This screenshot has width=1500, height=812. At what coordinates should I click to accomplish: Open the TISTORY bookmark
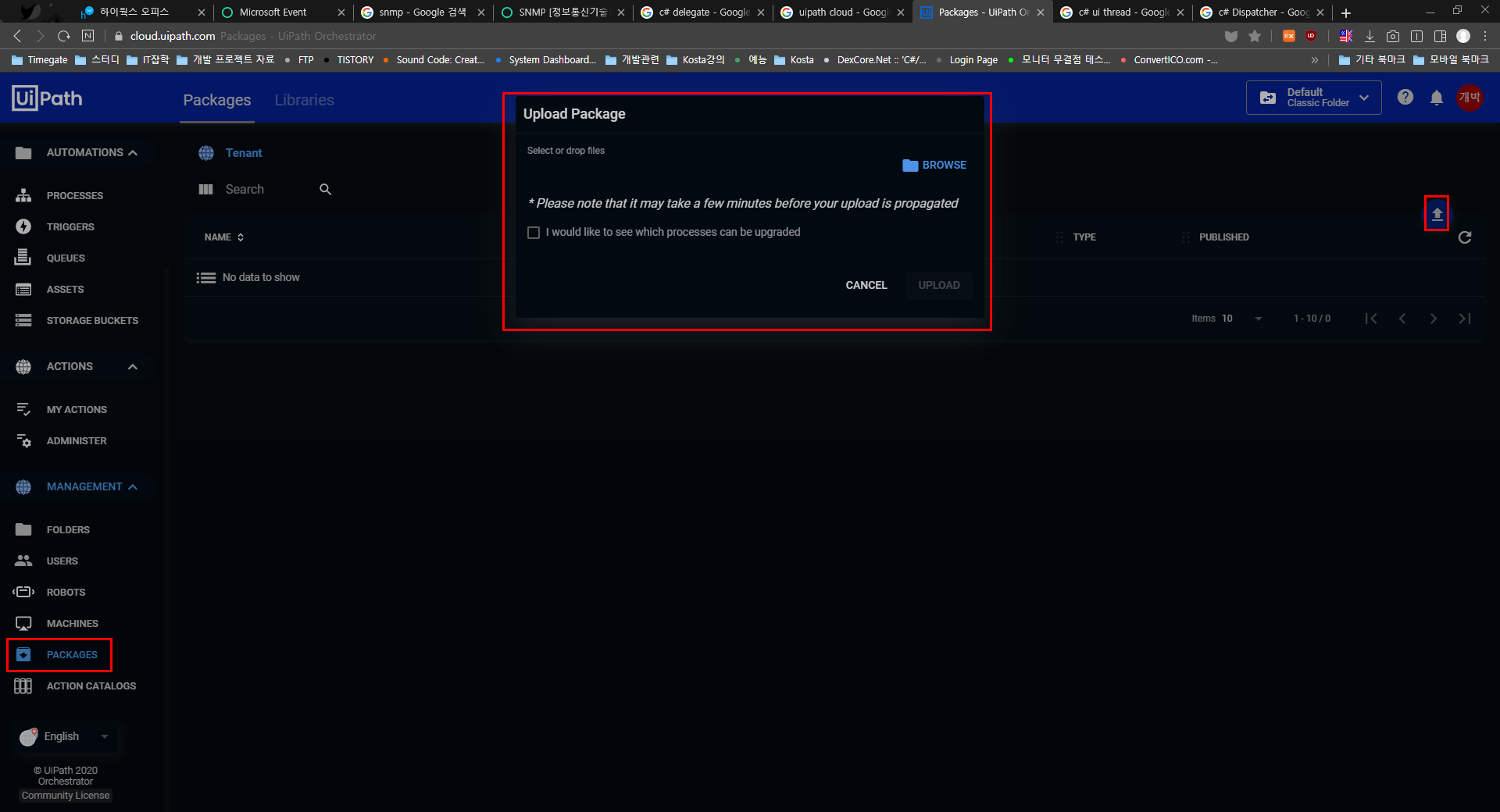(348, 59)
